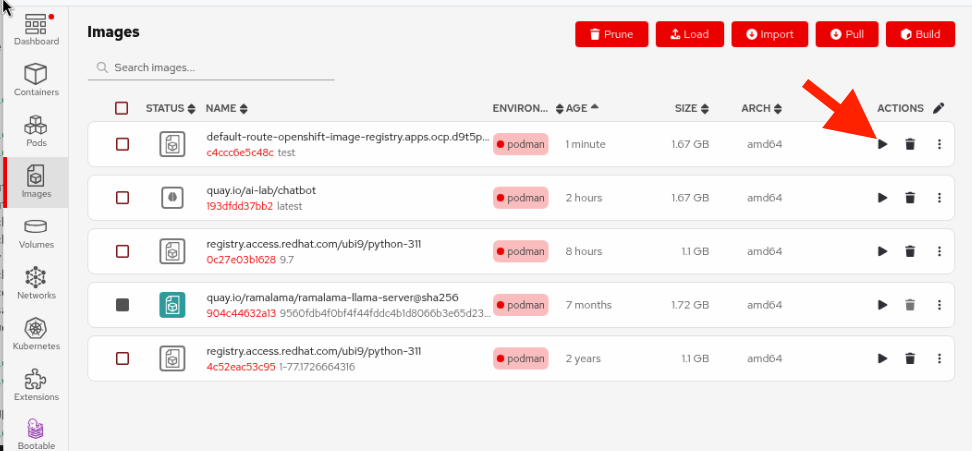
Task: Run the quay.io/ai-lab/chatbot image
Action: click(x=882, y=198)
